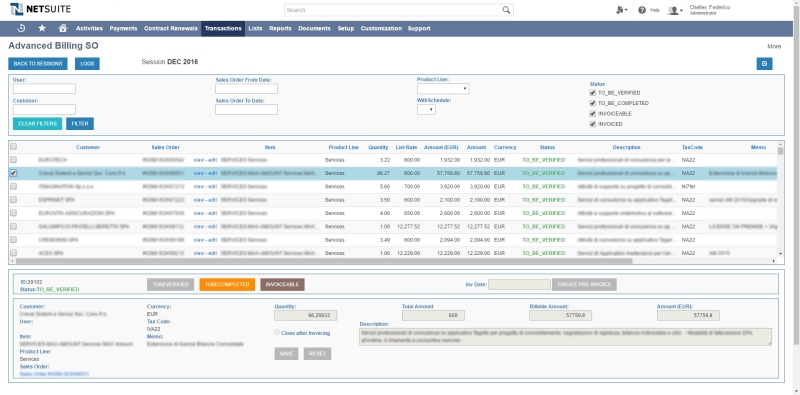
Task: Focus the Inv Date field
Action: [519, 284]
